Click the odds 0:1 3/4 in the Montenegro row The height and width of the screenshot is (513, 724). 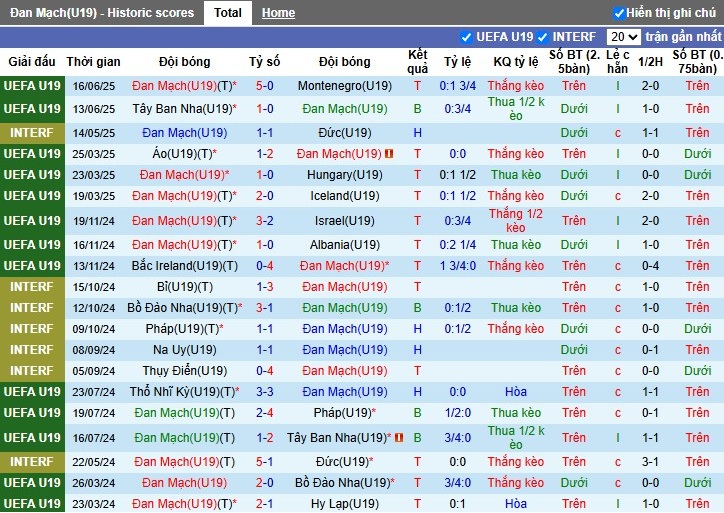point(457,86)
